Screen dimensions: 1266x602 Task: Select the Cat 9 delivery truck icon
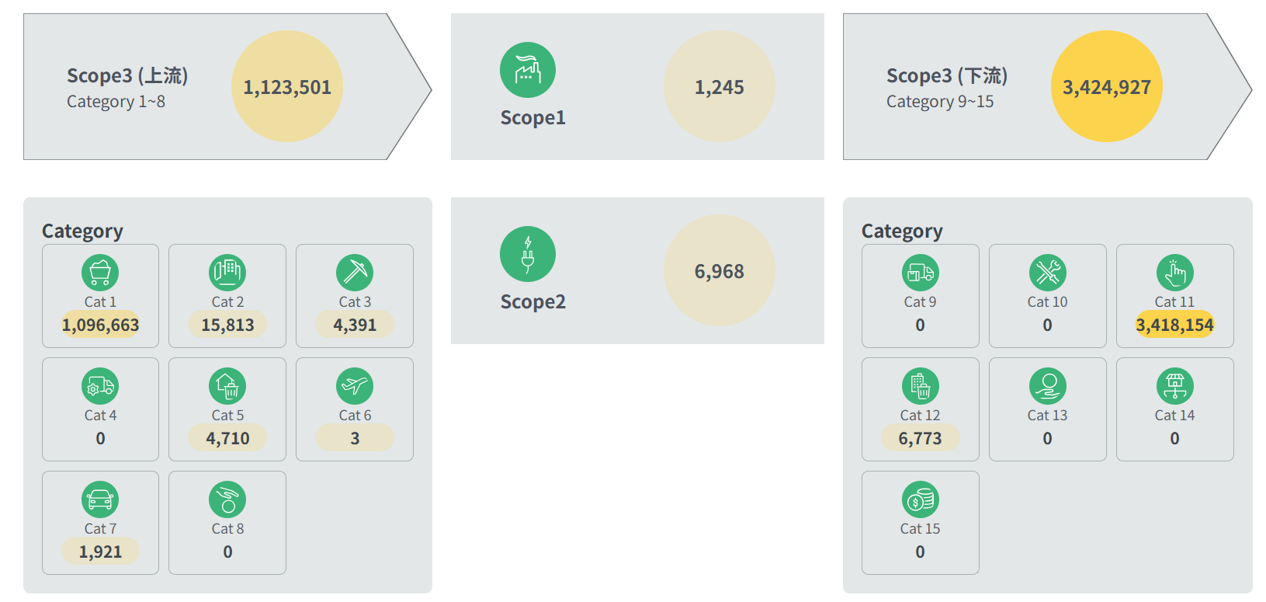click(920, 272)
